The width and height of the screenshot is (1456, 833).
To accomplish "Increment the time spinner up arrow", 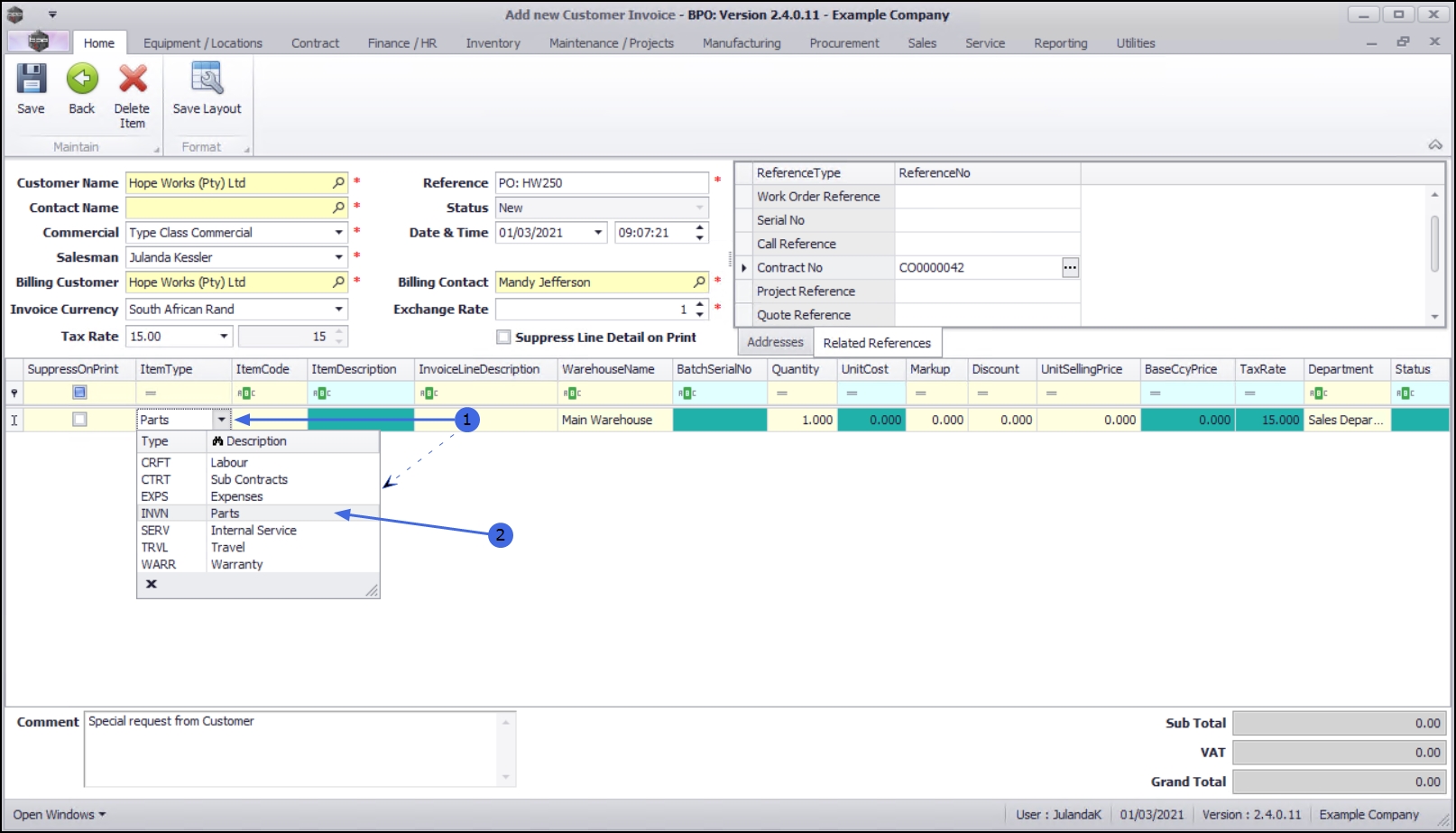I will [700, 227].
